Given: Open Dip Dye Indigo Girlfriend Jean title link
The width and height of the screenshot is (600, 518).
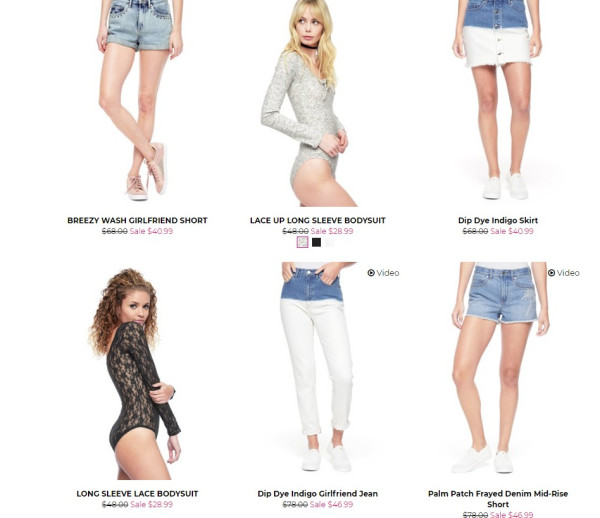Looking at the screenshot, I should (318, 494).
